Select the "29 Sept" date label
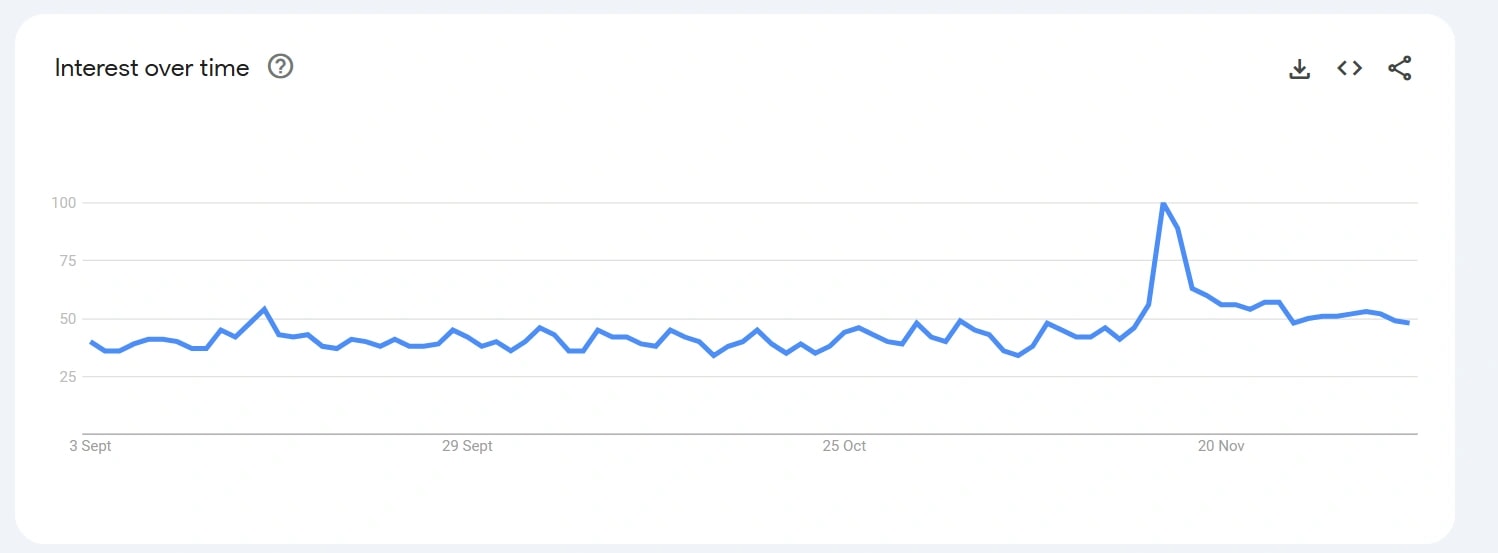The height and width of the screenshot is (553, 1498). tap(467, 446)
